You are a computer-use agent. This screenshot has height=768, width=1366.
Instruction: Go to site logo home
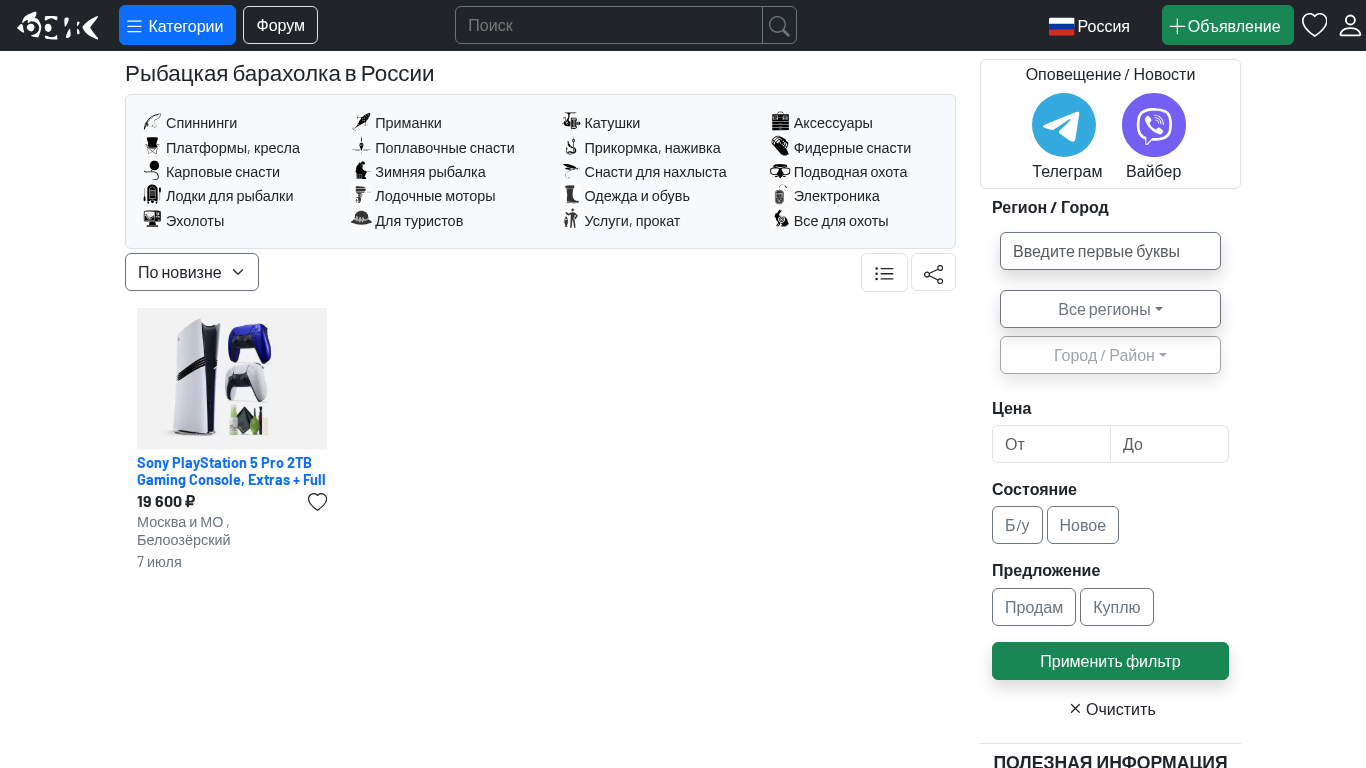58,25
